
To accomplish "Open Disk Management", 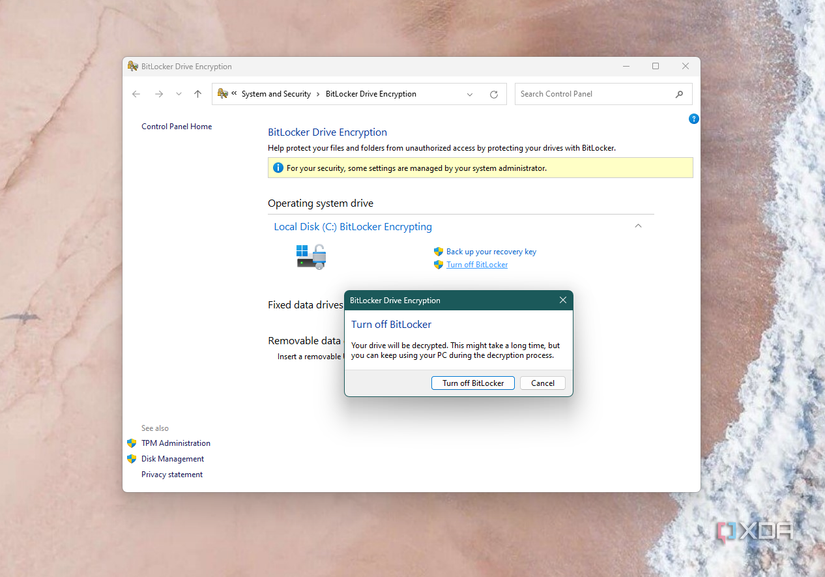I will click(x=173, y=459).
